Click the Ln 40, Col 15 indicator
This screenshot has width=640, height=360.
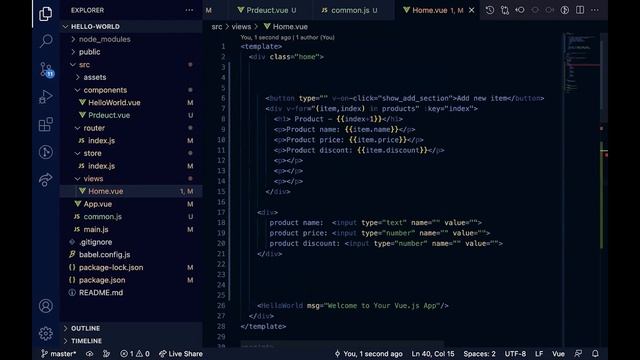pos(433,354)
